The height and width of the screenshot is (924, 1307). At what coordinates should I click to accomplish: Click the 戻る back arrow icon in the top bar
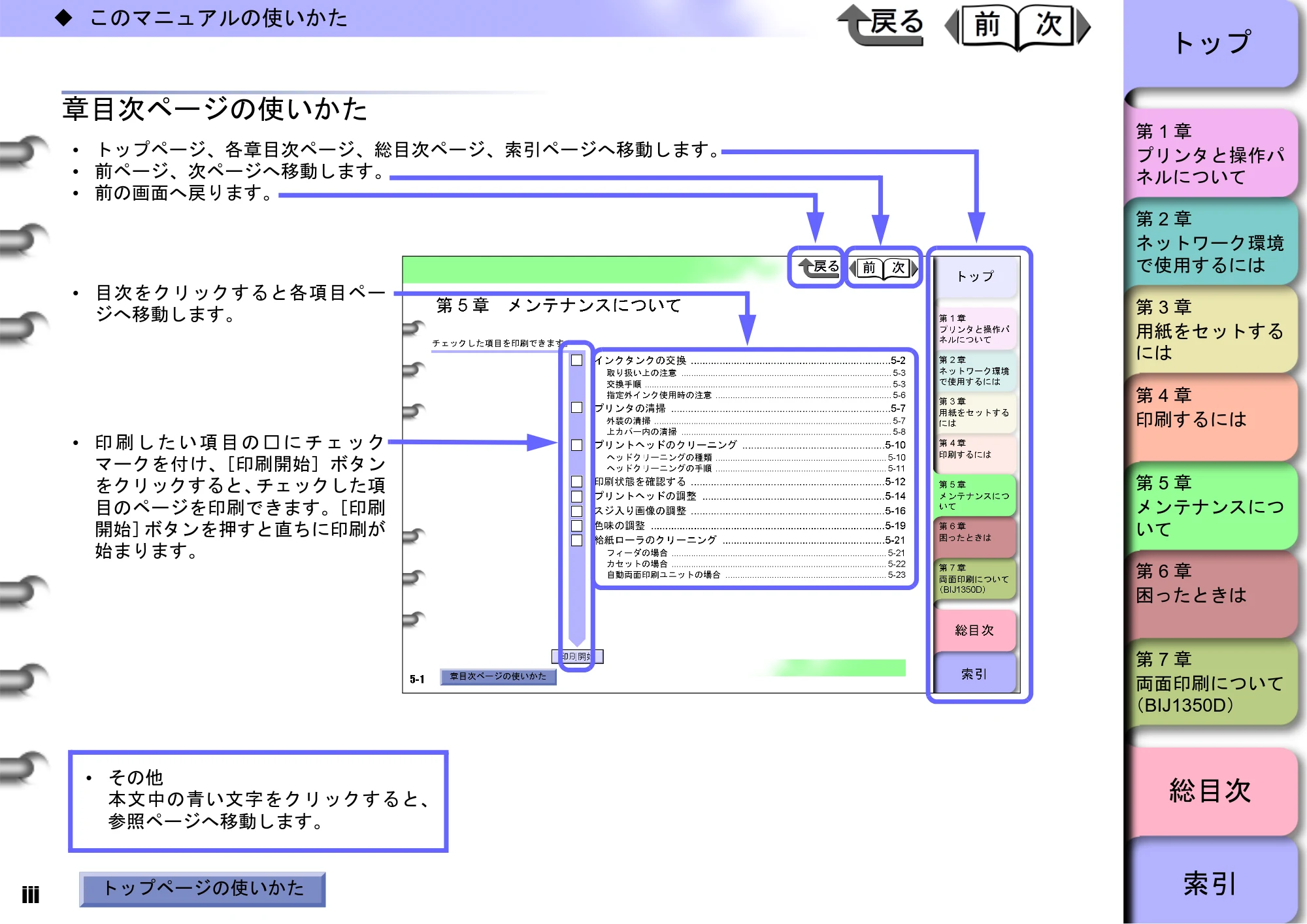881,25
